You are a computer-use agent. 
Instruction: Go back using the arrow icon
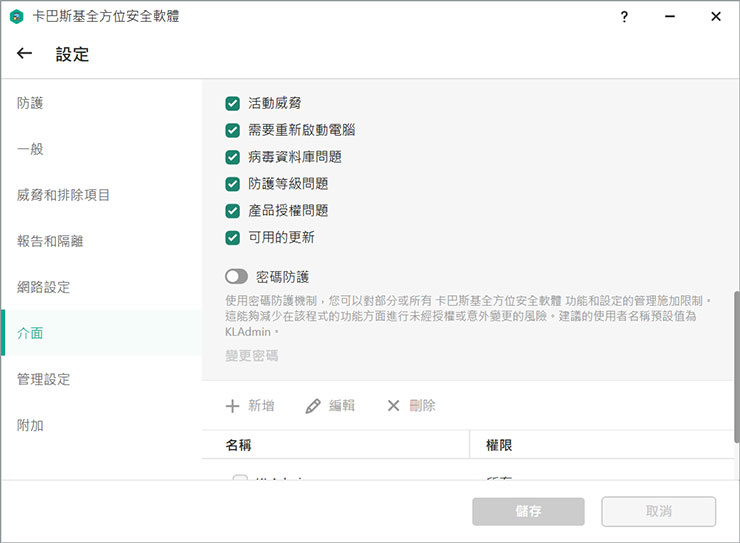click(x=25, y=53)
